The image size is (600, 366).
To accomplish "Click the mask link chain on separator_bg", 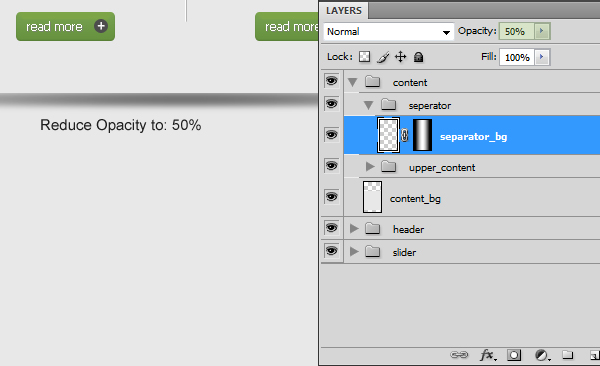I will point(404,135).
